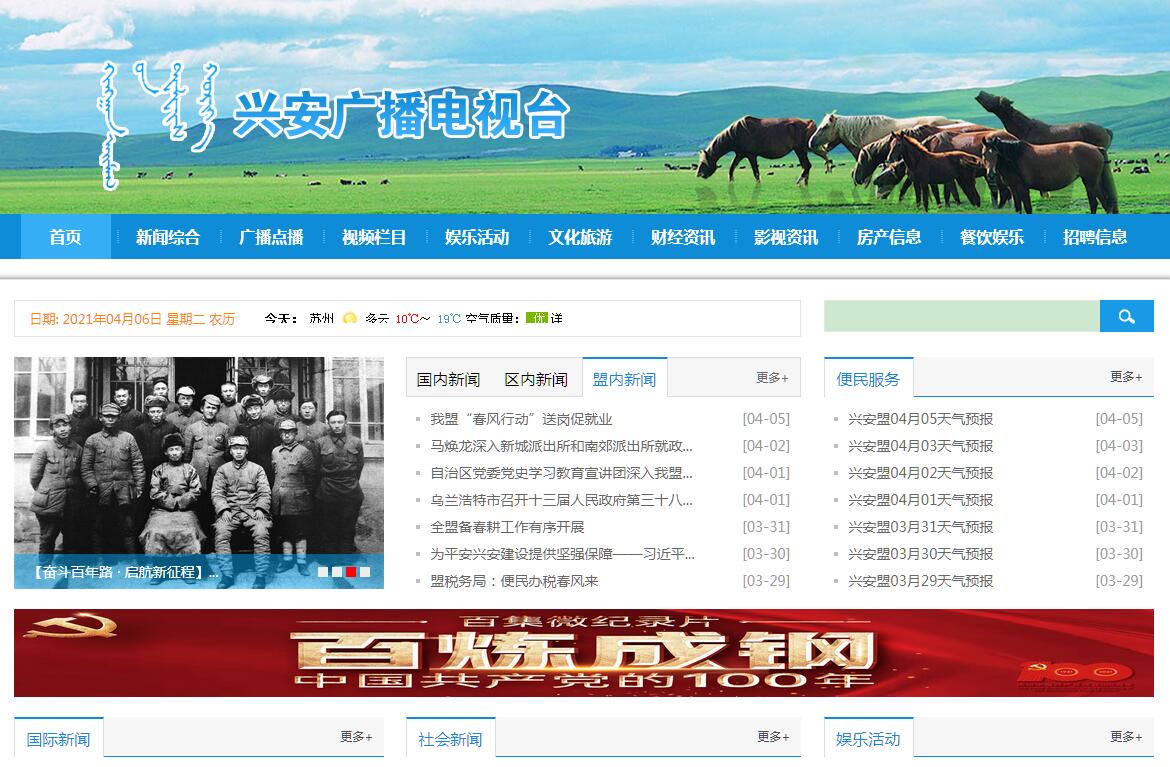Open the 兴安盟04月05日天气预报 link

click(x=920, y=419)
